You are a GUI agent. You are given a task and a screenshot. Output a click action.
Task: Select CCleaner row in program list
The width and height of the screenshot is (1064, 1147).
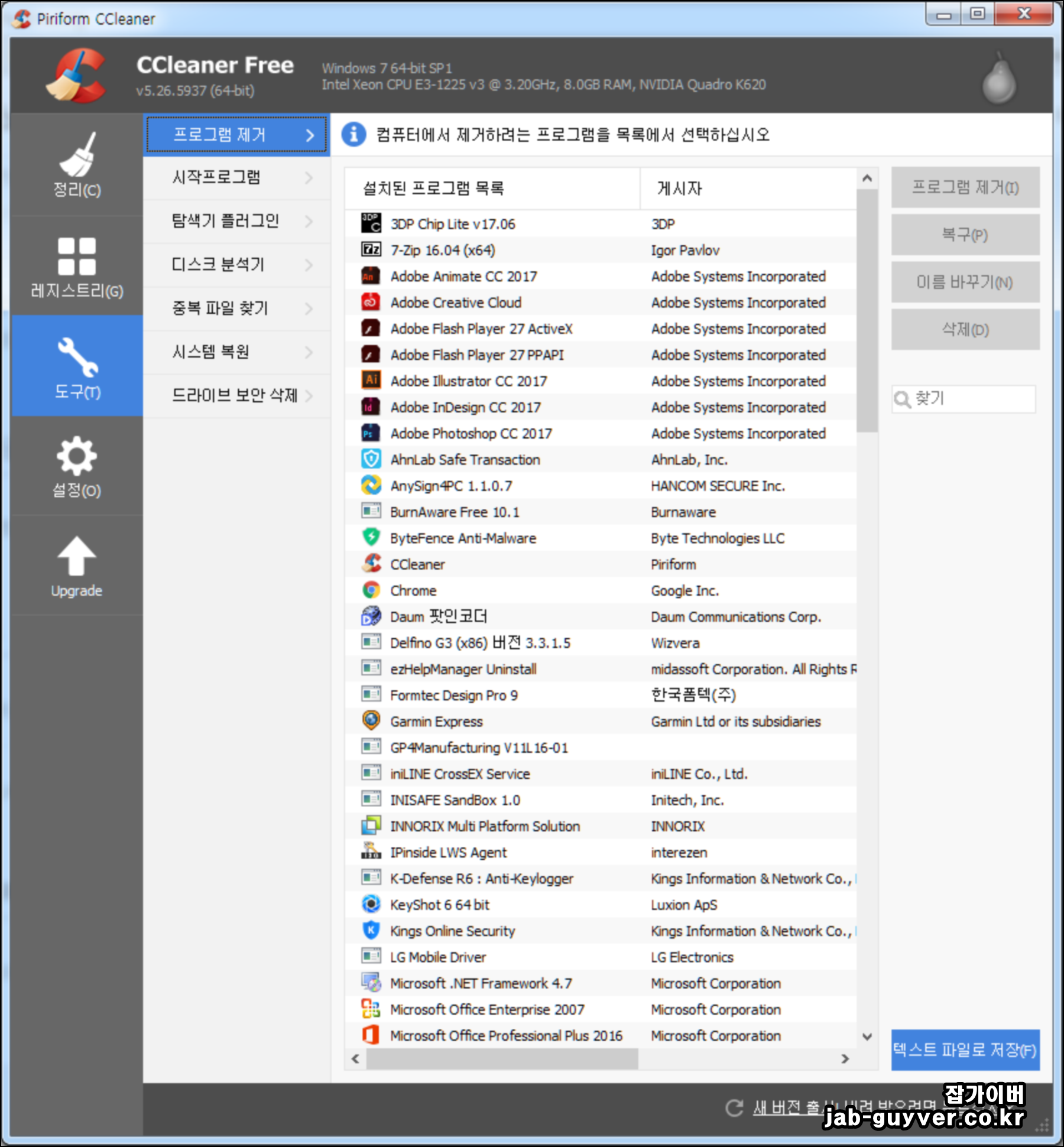click(x=601, y=564)
